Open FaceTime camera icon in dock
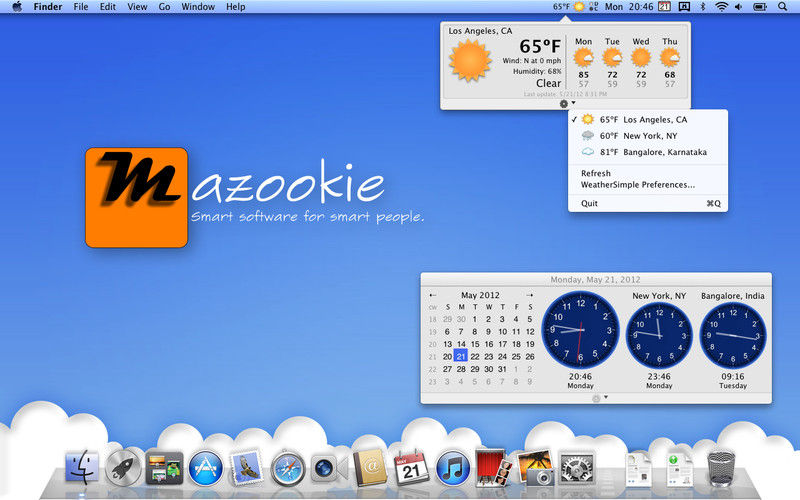Viewport: 800px width, 500px height. click(x=328, y=468)
